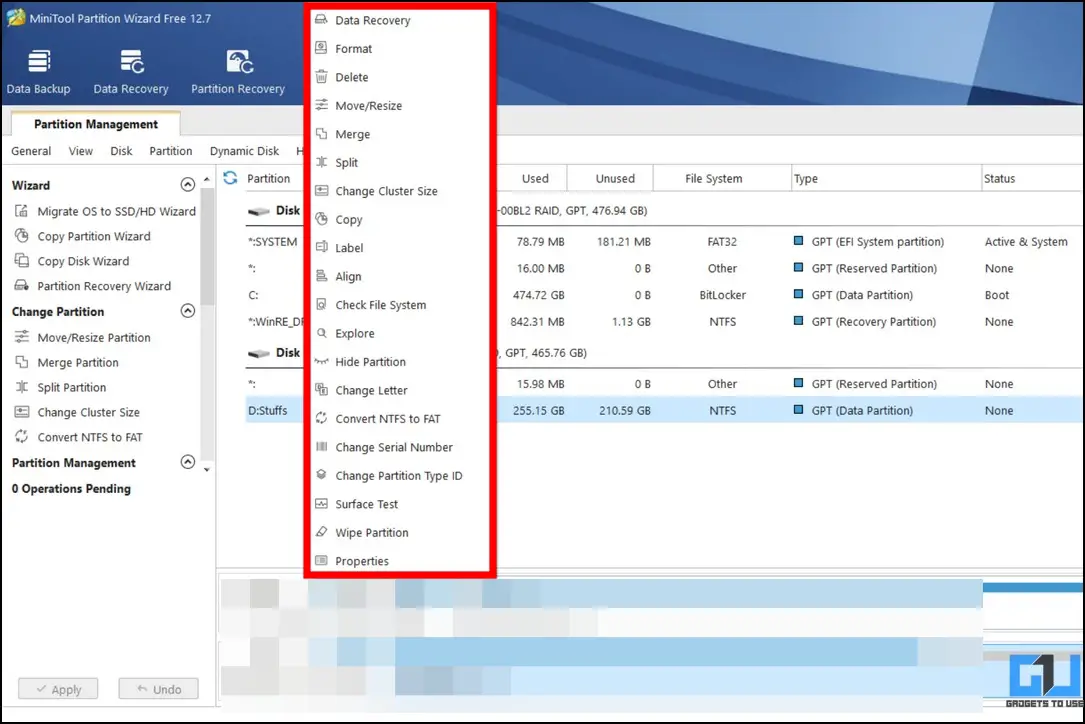The image size is (1085, 724).
Task: Choose Convert NTFS to FAT in sidebar
Action: (x=78, y=437)
